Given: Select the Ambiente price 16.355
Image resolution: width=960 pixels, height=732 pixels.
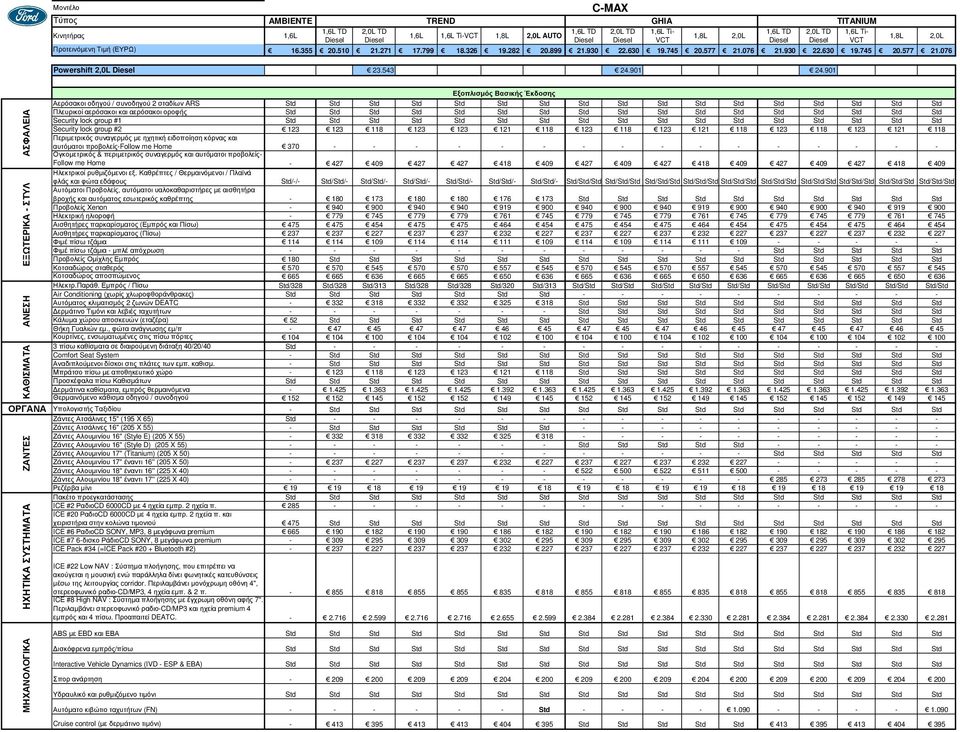Looking at the screenshot, I should click(x=299, y=51).
